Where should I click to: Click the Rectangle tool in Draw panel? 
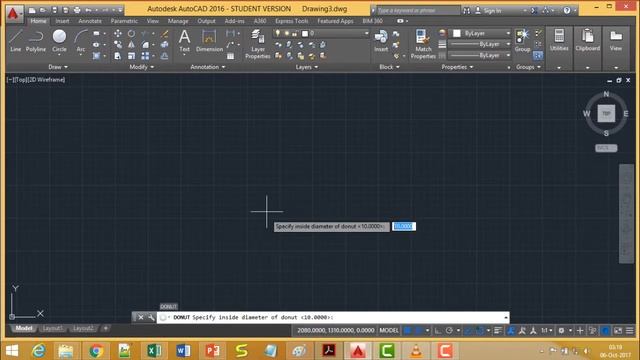tap(96, 33)
